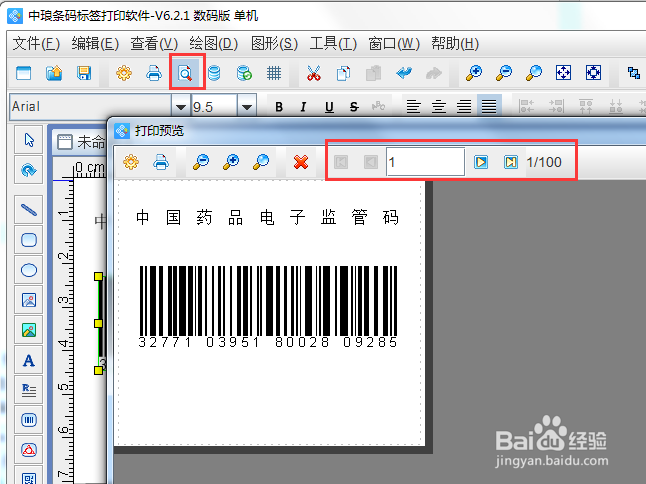Screen dimensions: 646x484
Task: Open the 查看(V) menu
Action: pyautogui.click(x=154, y=43)
